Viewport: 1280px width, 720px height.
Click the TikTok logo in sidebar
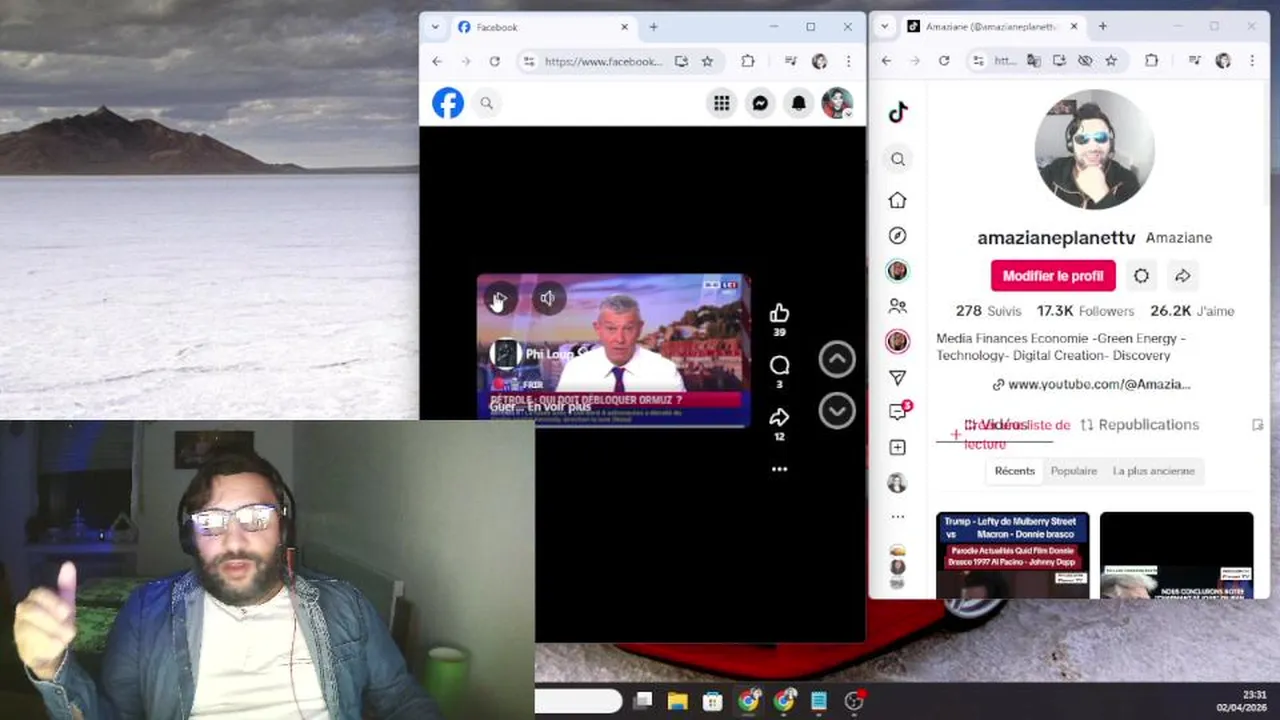(x=898, y=112)
